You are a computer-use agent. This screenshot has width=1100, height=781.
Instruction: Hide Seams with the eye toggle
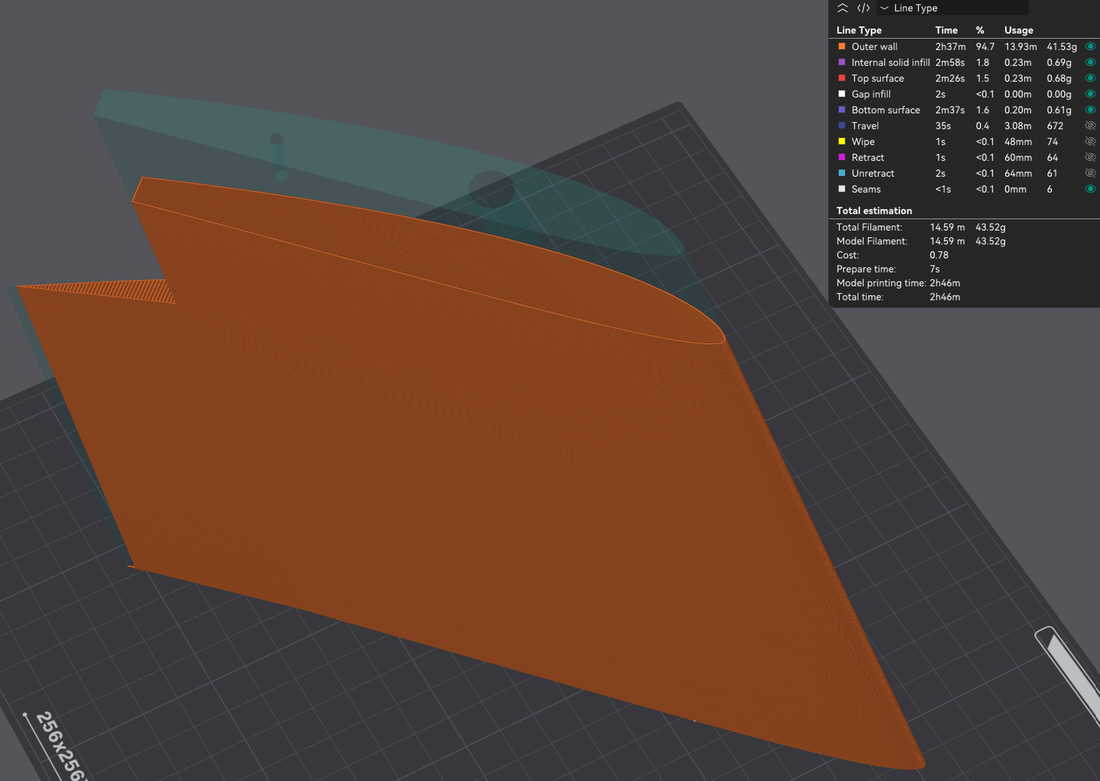(x=1090, y=189)
